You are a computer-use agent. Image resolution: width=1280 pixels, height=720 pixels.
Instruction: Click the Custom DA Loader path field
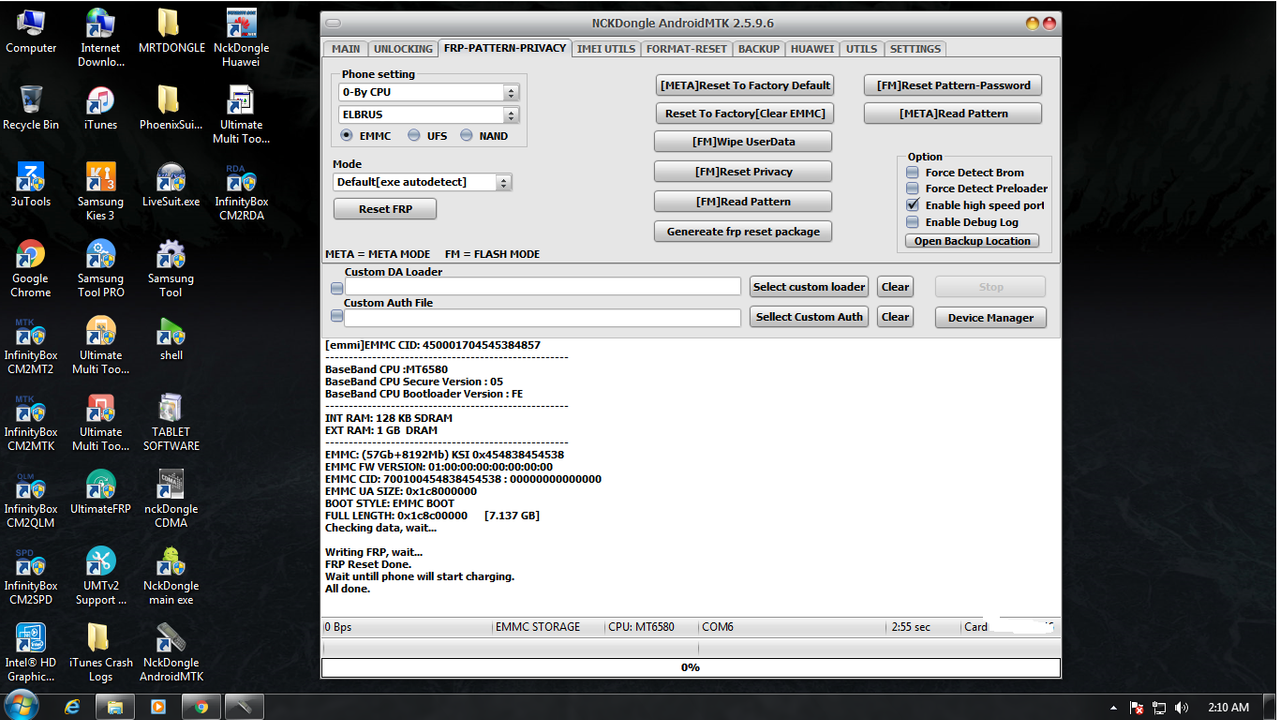[x=543, y=287]
